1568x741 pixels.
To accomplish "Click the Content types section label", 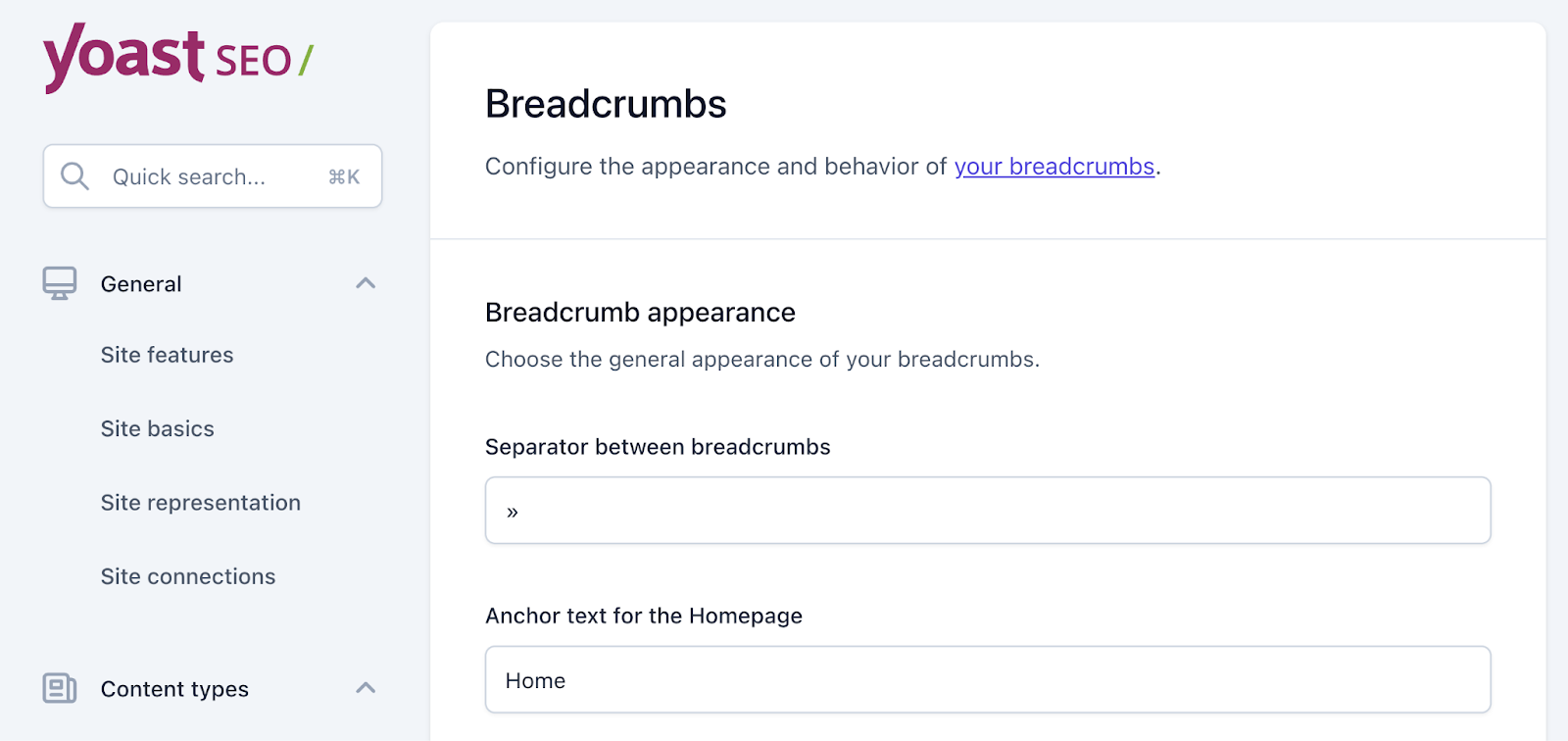I will click(x=173, y=689).
